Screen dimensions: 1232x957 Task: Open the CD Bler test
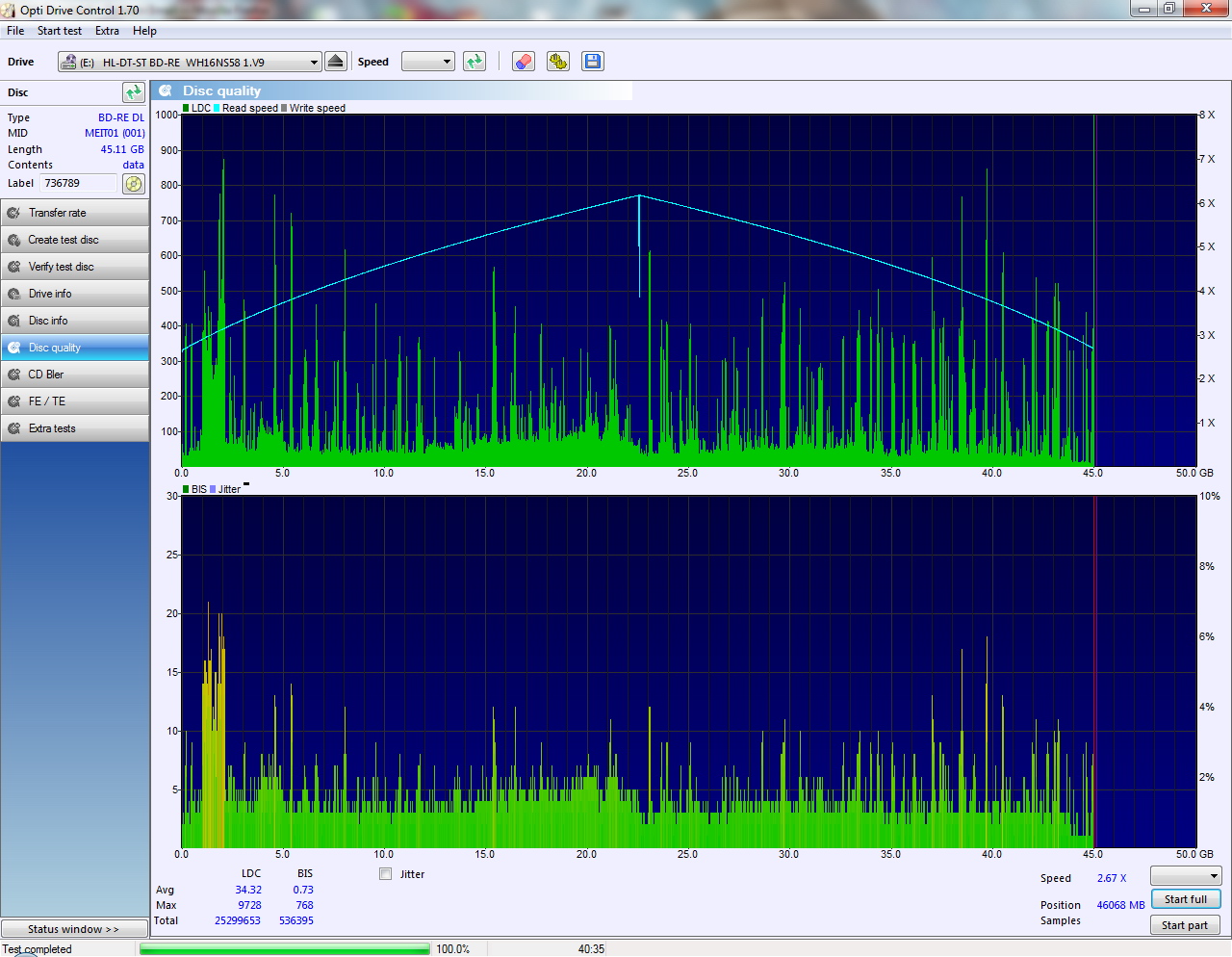click(x=75, y=375)
